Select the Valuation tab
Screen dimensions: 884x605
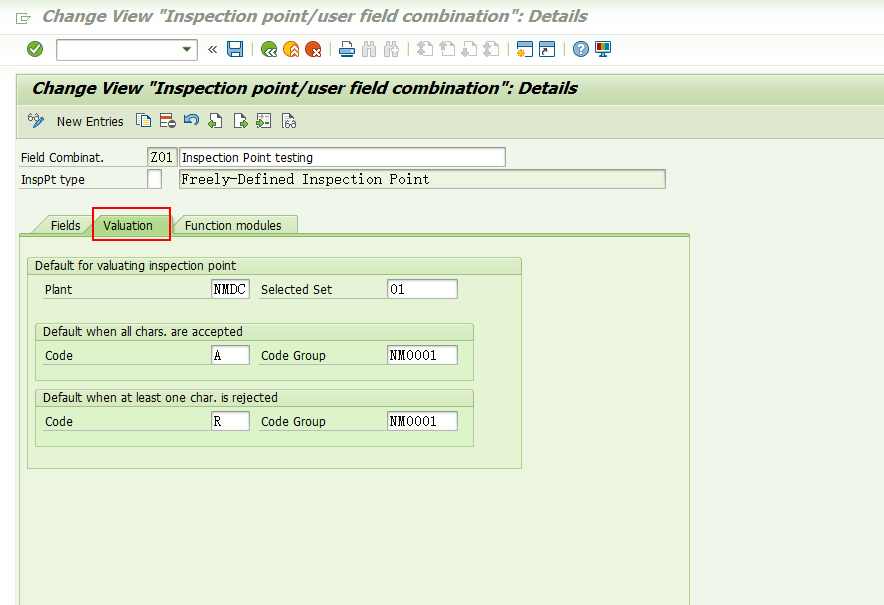[x=128, y=226]
